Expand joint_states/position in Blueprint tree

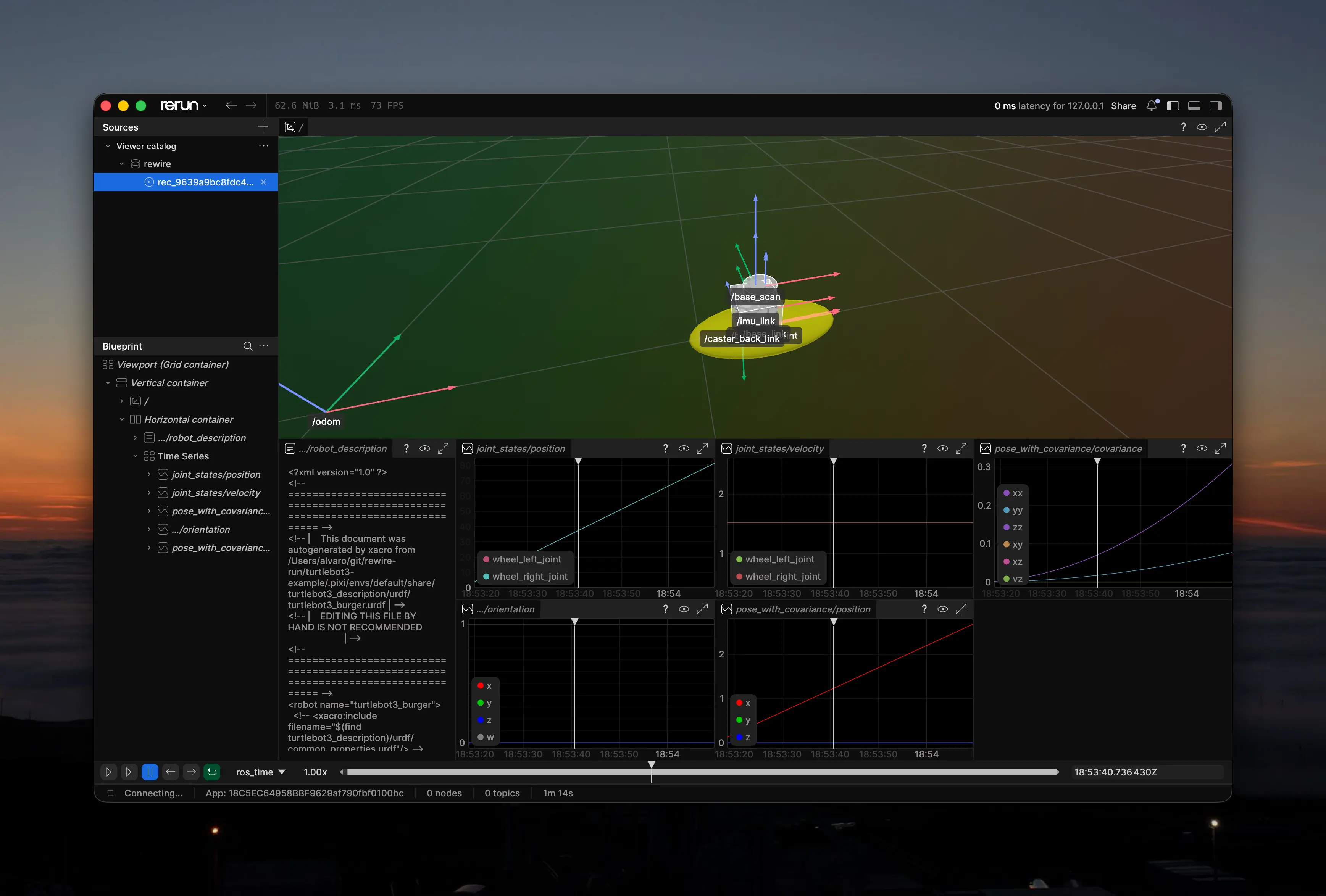(x=149, y=474)
